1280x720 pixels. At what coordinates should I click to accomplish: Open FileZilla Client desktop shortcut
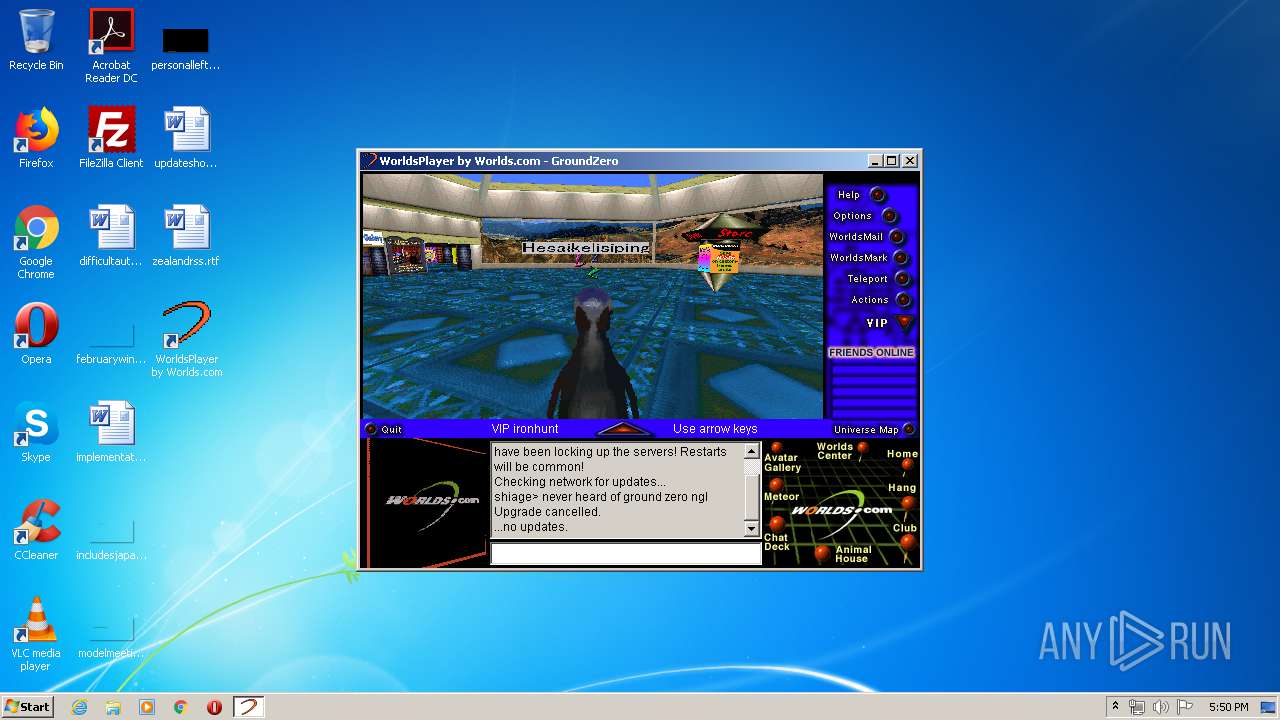111,138
